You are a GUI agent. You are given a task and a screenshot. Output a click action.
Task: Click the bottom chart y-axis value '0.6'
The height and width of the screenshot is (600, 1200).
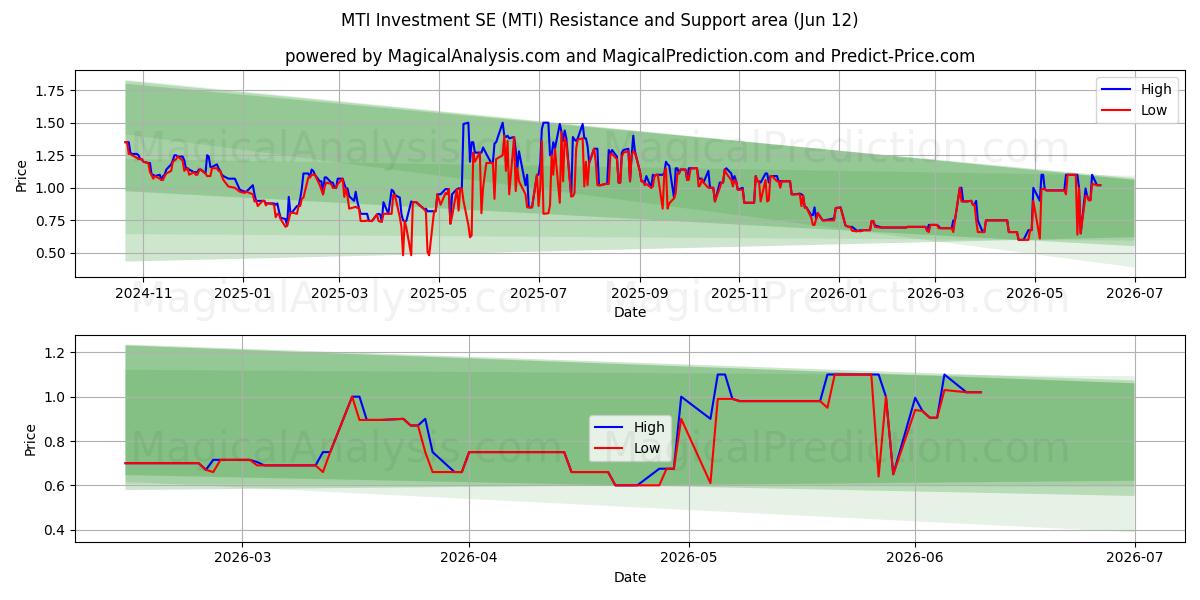click(x=56, y=486)
